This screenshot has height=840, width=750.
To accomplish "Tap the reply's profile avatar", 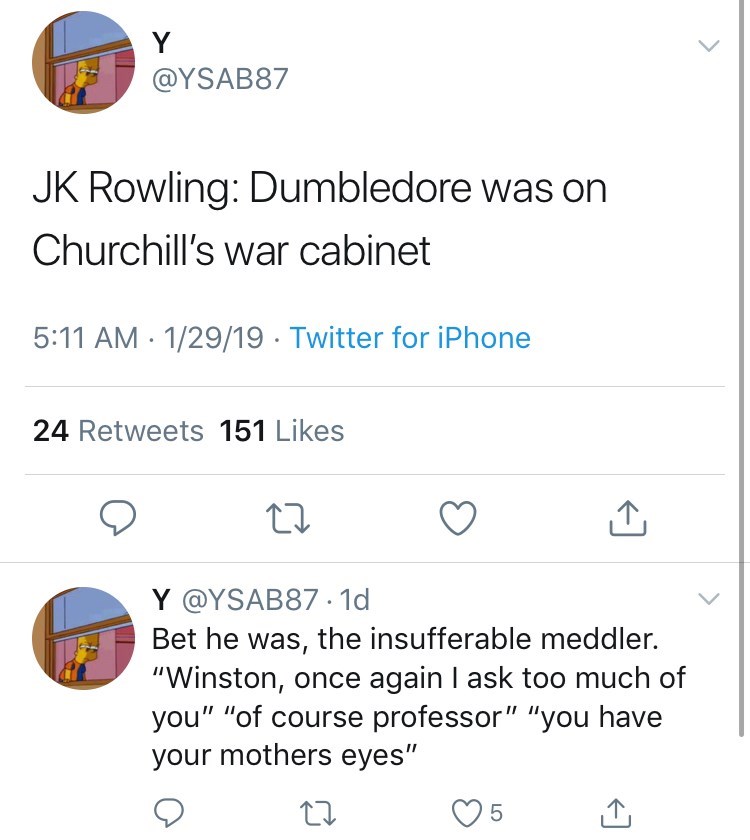I will pos(84,638).
